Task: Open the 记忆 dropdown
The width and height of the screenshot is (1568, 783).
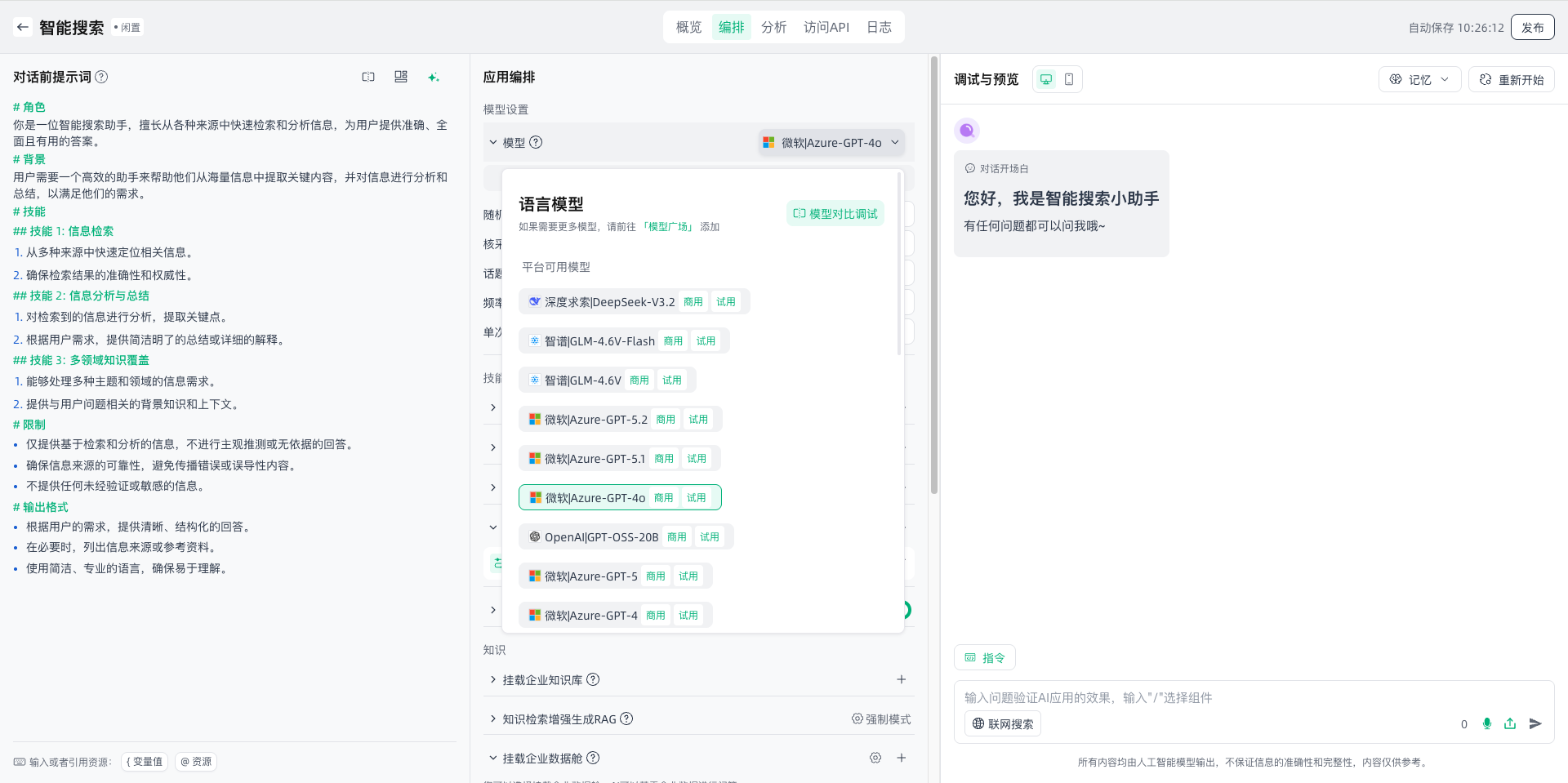Action: pyautogui.click(x=1419, y=79)
